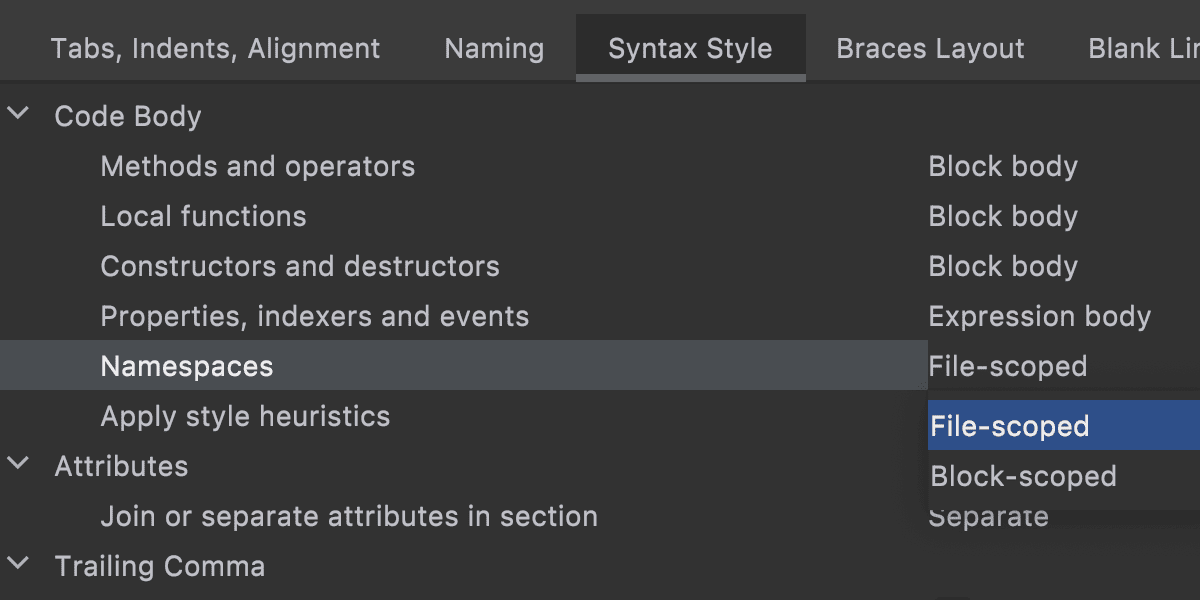Screen dimensions: 1200x600
Task: Open Methods and operators Block body value
Action: 1003,166
